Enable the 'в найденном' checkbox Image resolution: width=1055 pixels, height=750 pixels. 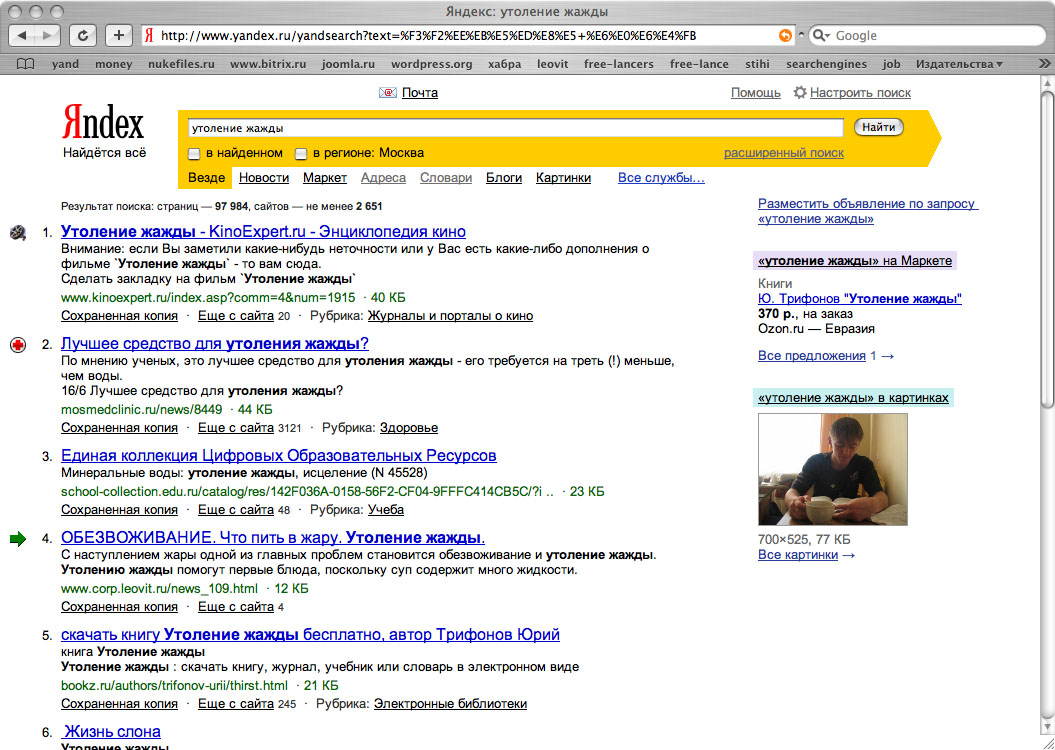[x=194, y=154]
